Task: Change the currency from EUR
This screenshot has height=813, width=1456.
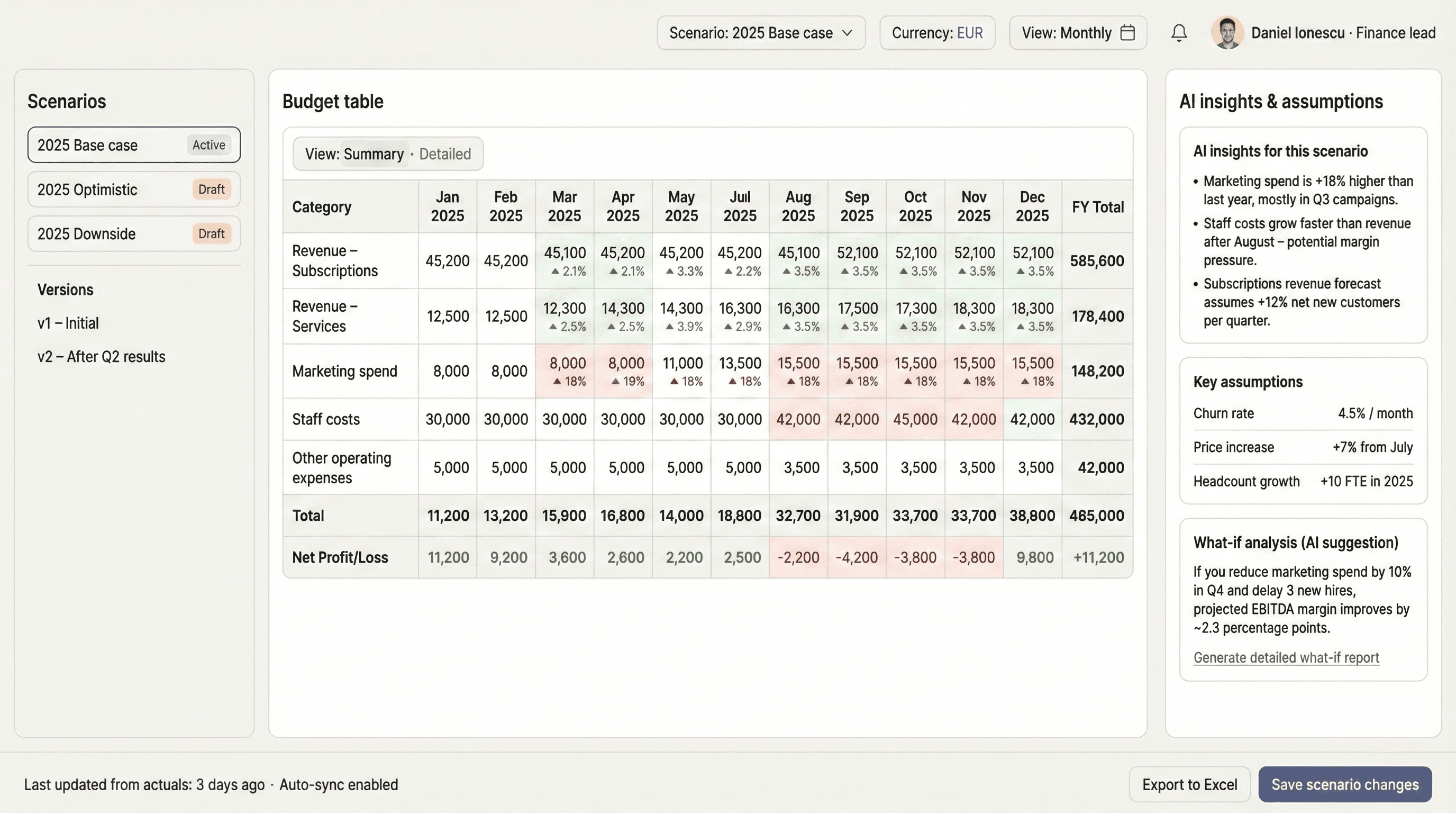Action: click(937, 33)
